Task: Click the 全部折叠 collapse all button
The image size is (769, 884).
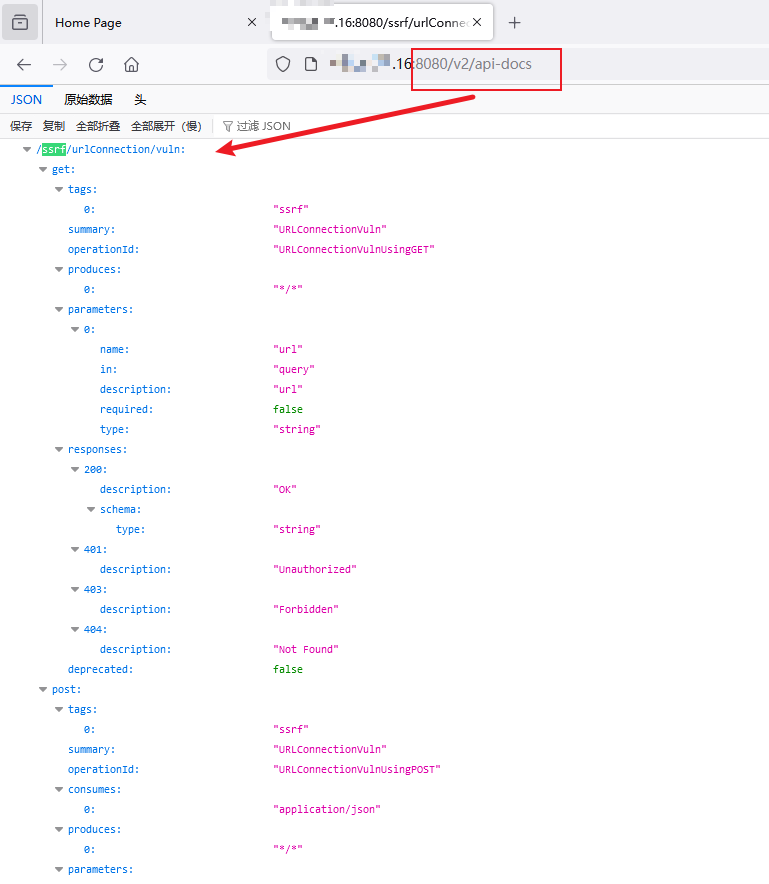Action: [98, 126]
